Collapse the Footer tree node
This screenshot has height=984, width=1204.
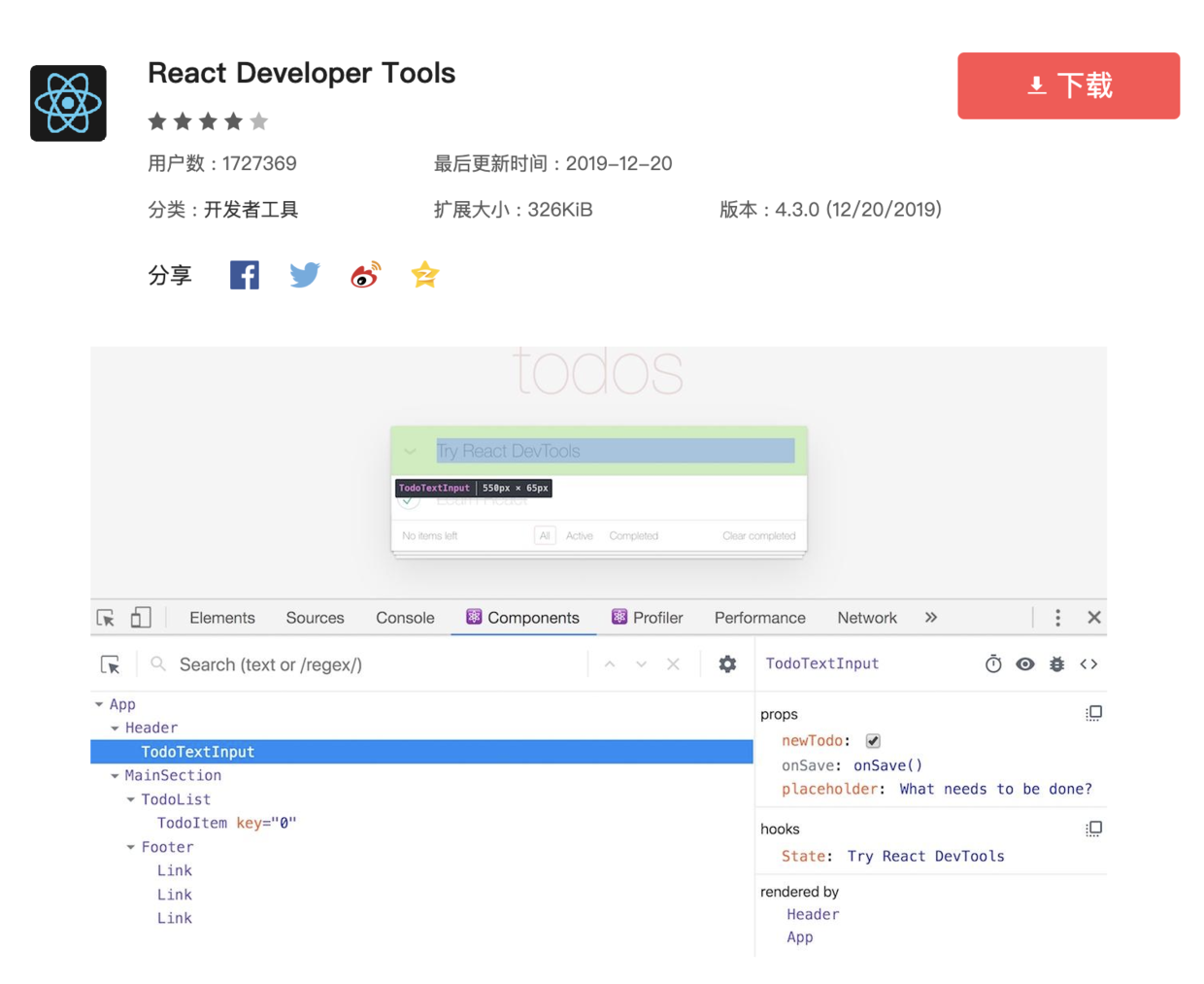point(131,847)
